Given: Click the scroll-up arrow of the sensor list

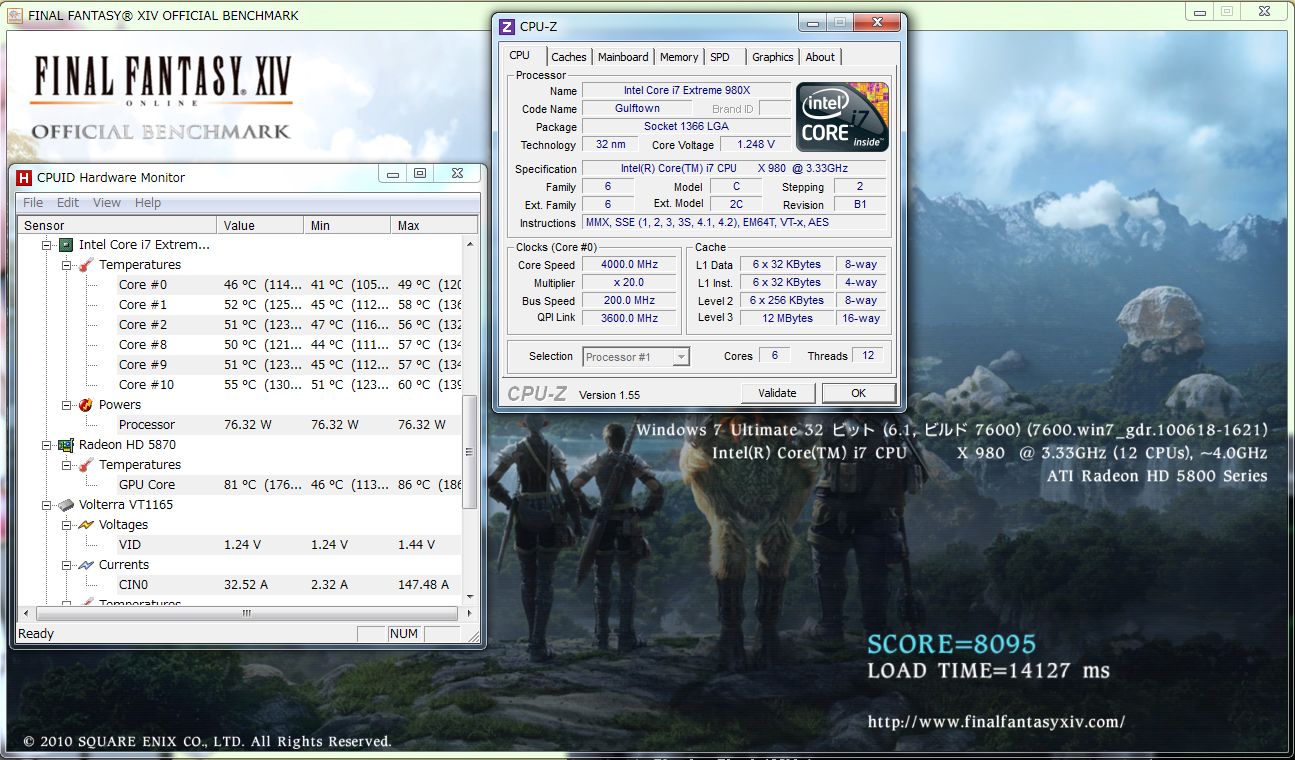Looking at the screenshot, I should pyautogui.click(x=470, y=243).
